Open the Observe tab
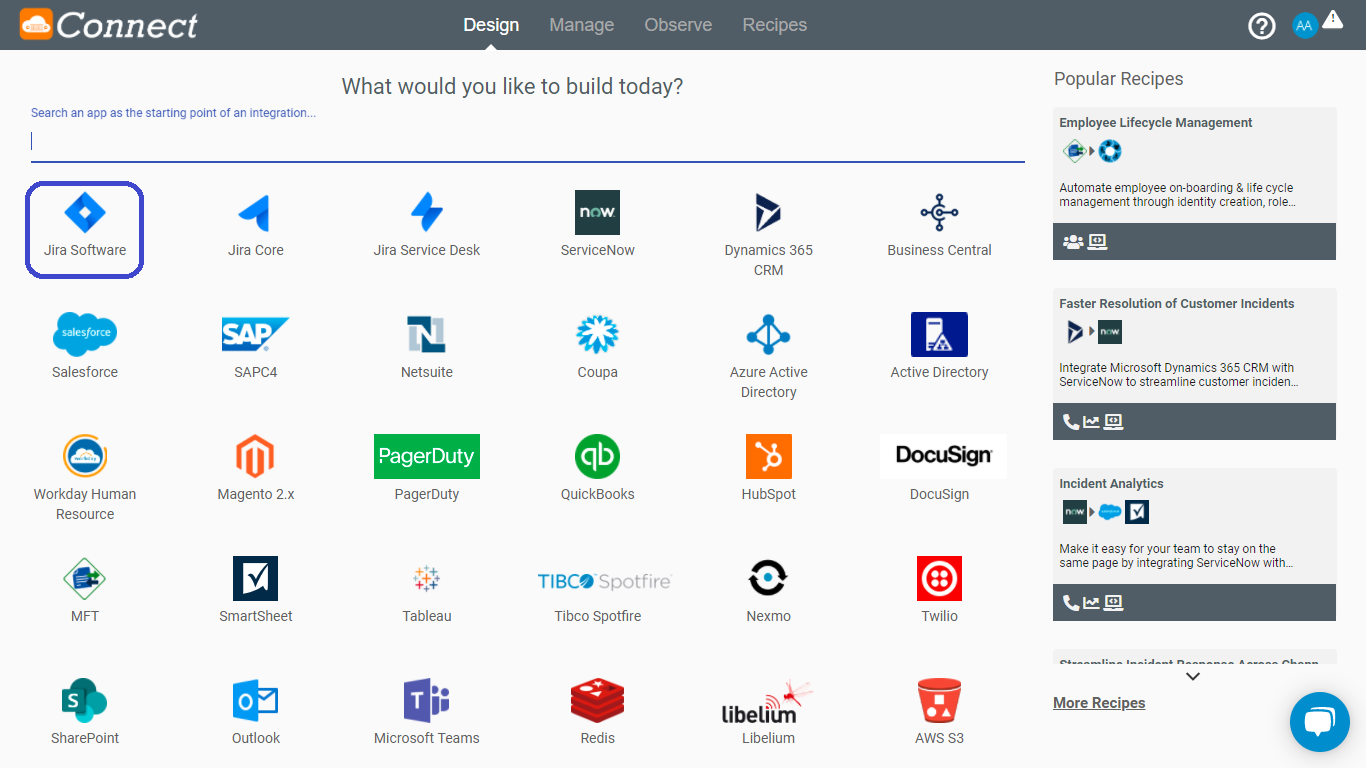The image size is (1366, 768). click(678, 25)
